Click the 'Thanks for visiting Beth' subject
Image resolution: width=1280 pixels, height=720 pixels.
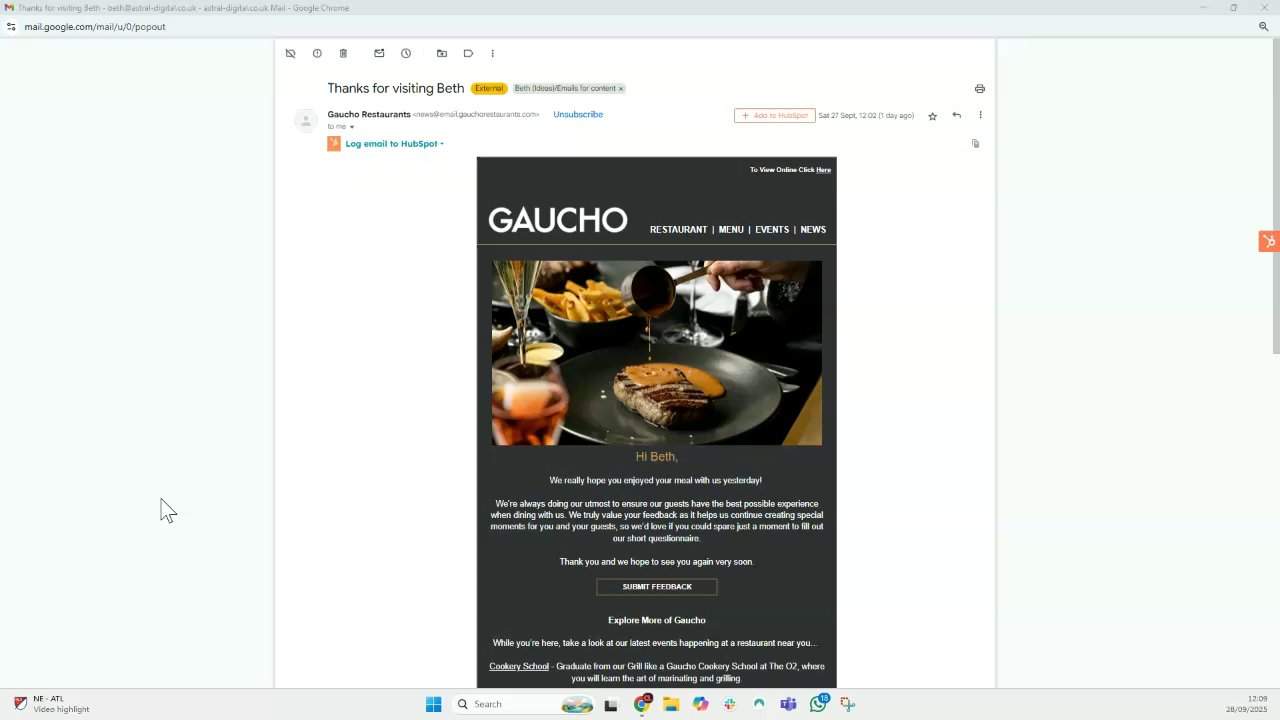(x=396, y=88)
